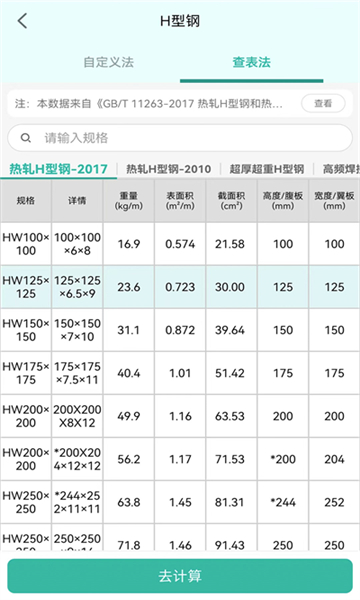
Task: Select the 查表法 tab
Action: point(251,62)
